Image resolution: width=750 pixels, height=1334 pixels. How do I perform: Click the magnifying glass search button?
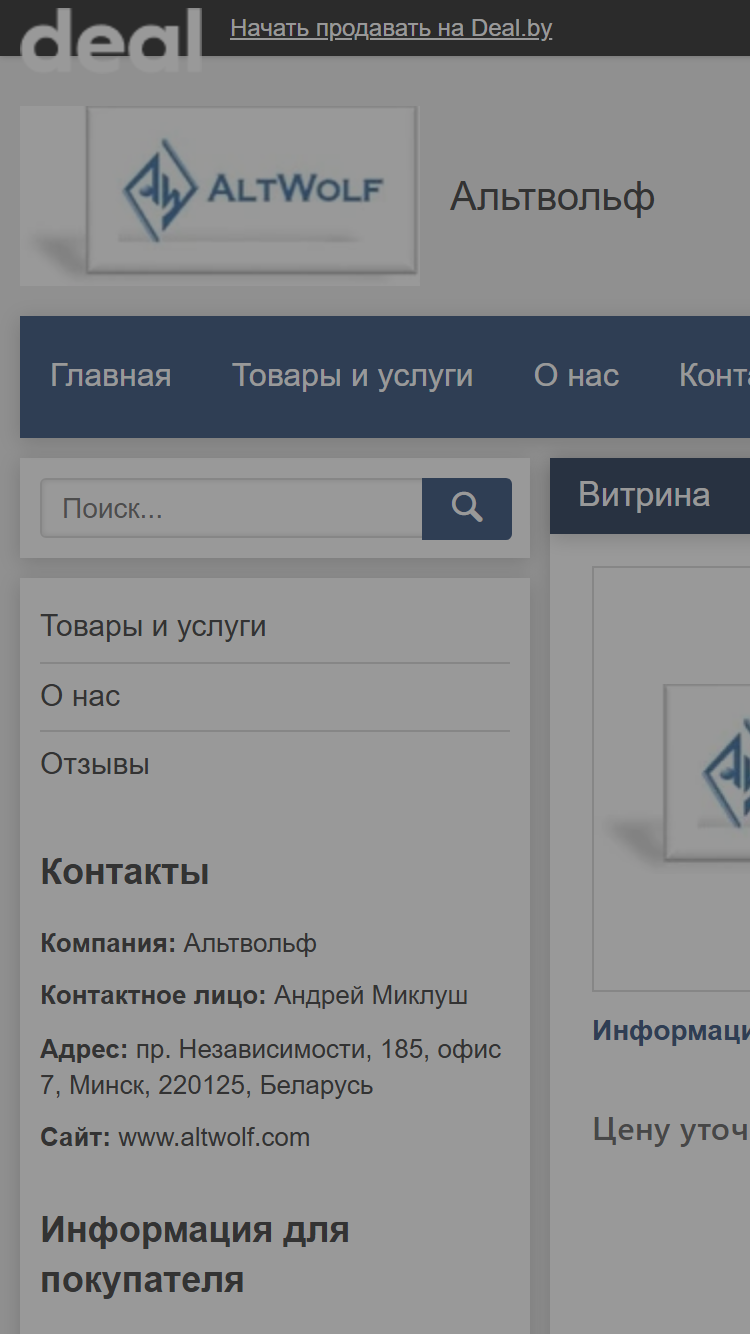point(467,508)
